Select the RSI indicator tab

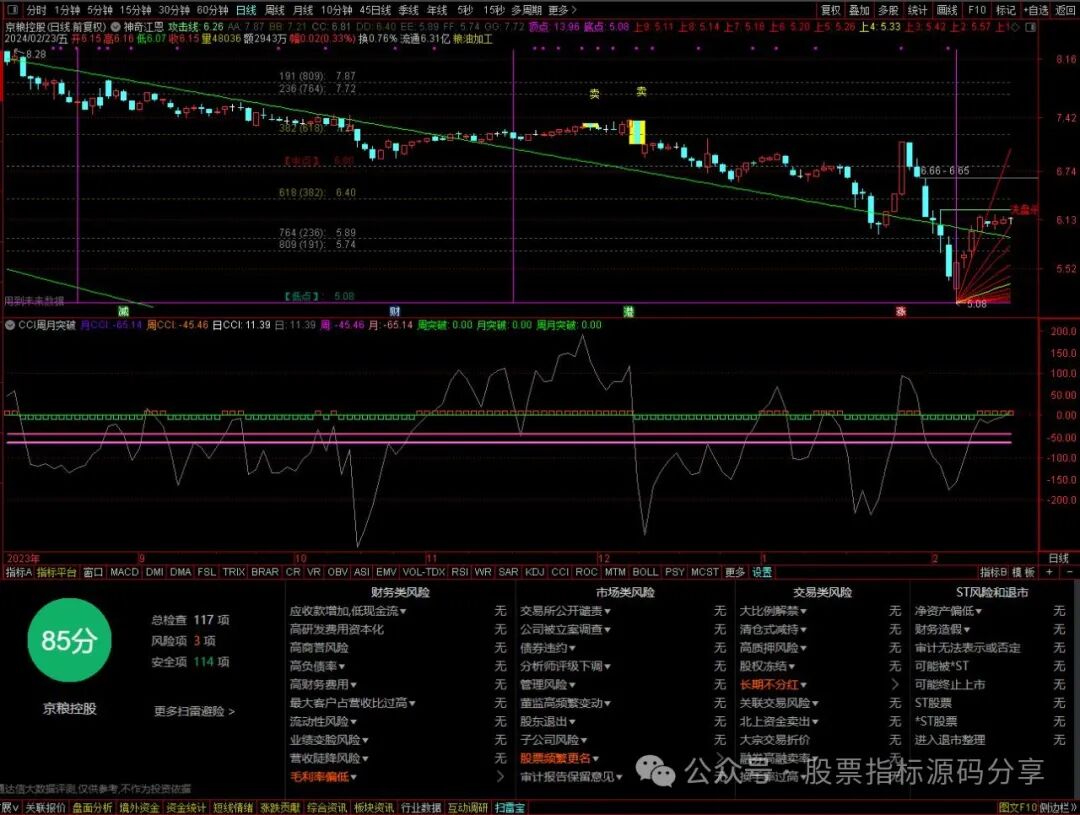(459, 572)
